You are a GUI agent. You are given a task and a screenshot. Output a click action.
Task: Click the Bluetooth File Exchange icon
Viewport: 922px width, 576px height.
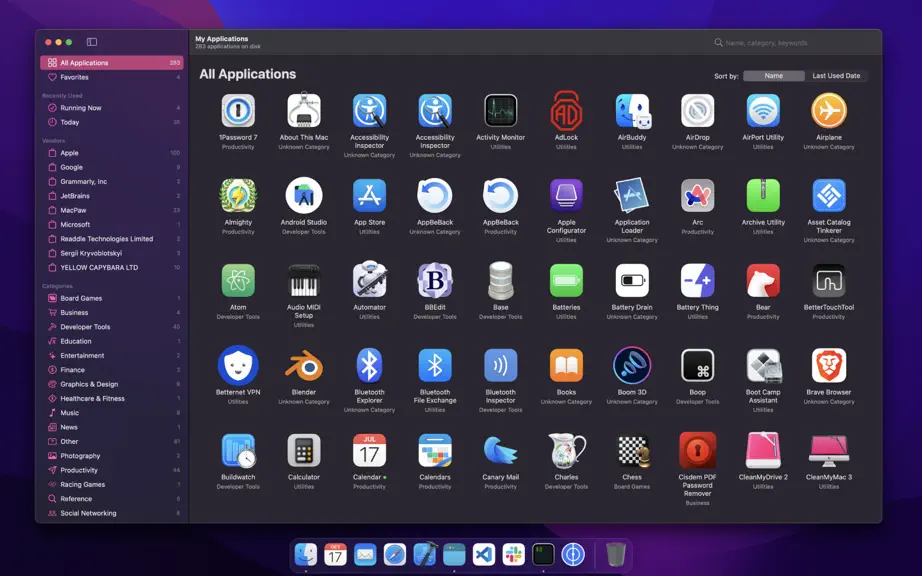(x=435, y=366)
